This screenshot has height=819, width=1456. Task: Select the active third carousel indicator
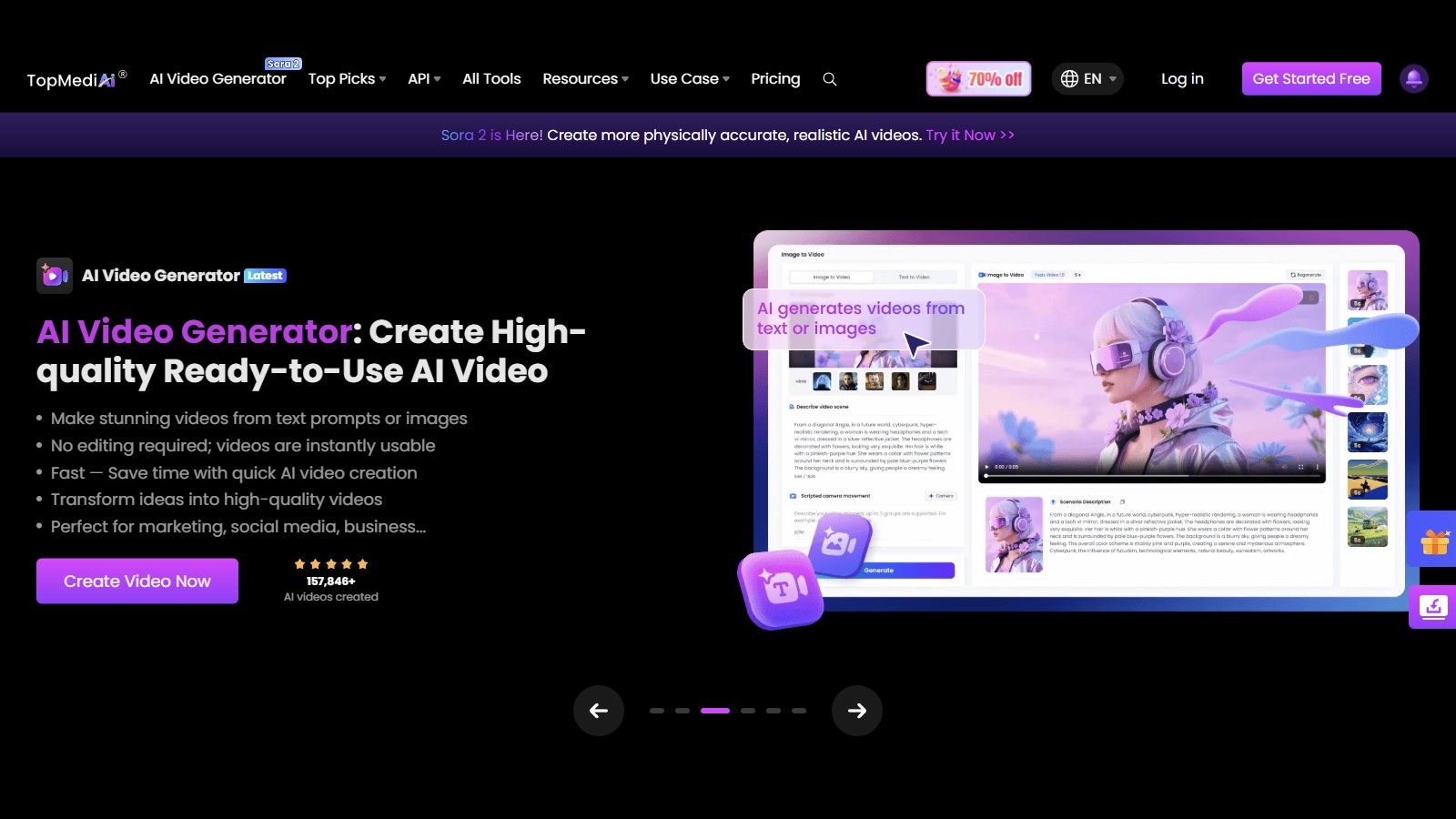click(x=715, y=711)
